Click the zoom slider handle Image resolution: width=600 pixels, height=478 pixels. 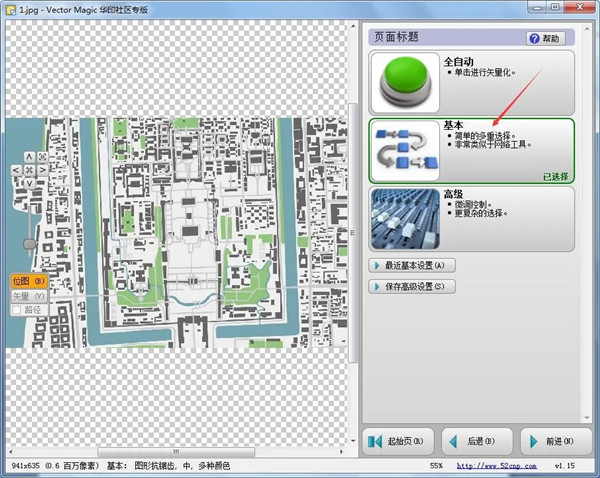click(29, 243)
